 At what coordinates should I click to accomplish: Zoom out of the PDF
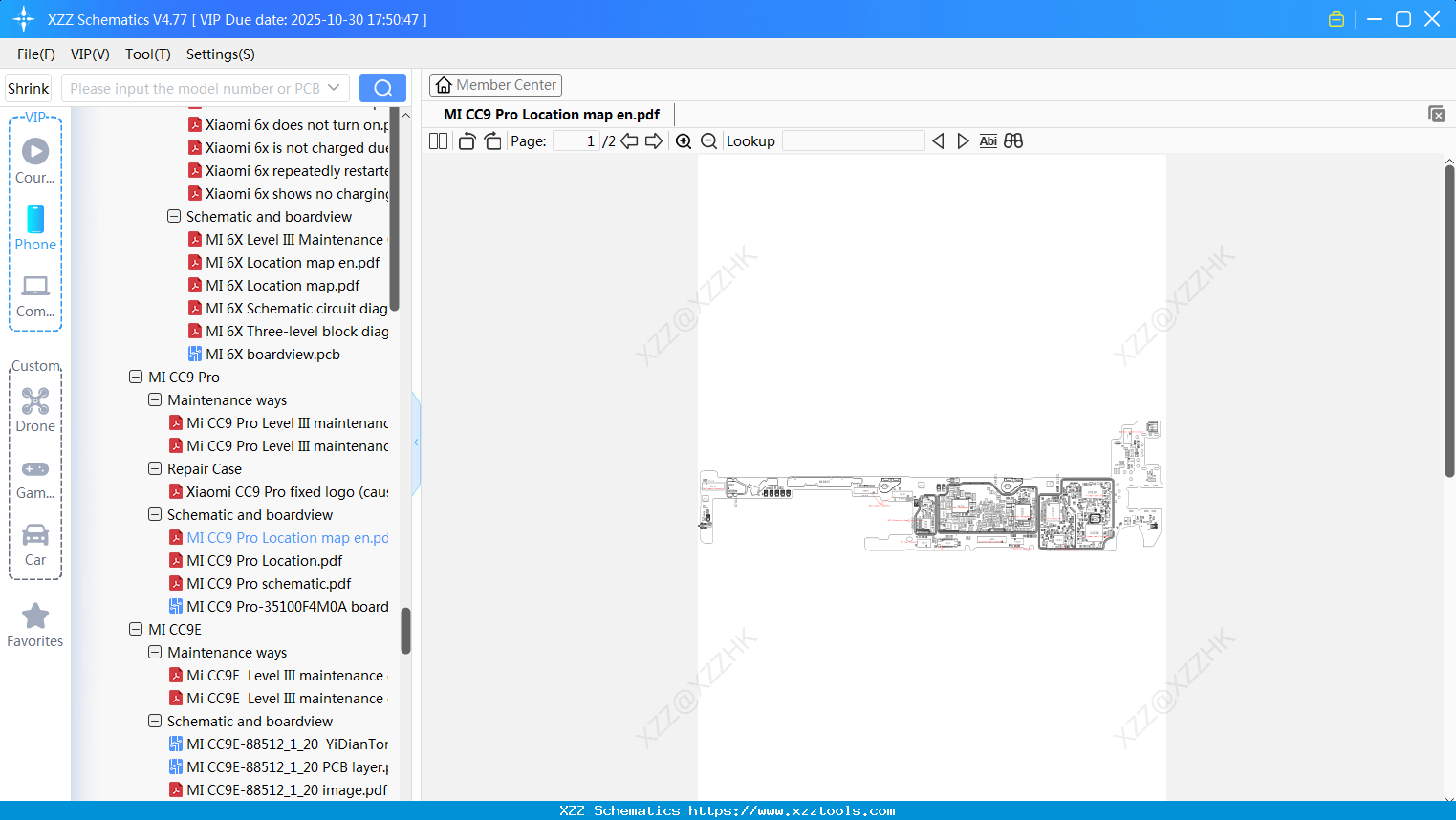point(708,141)
